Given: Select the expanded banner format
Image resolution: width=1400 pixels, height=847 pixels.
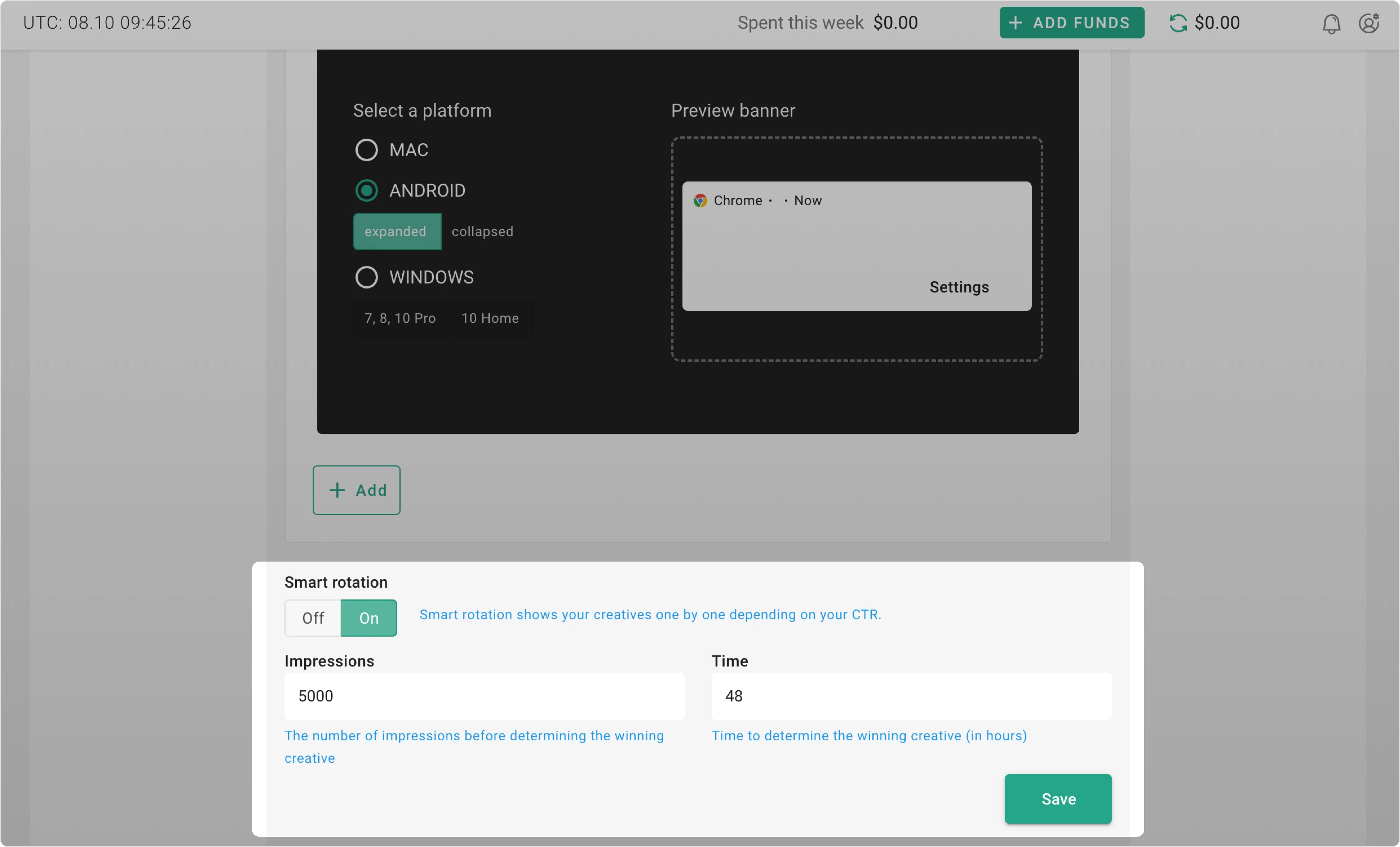Looking at the screenshot, I should [x=396, y=231].
